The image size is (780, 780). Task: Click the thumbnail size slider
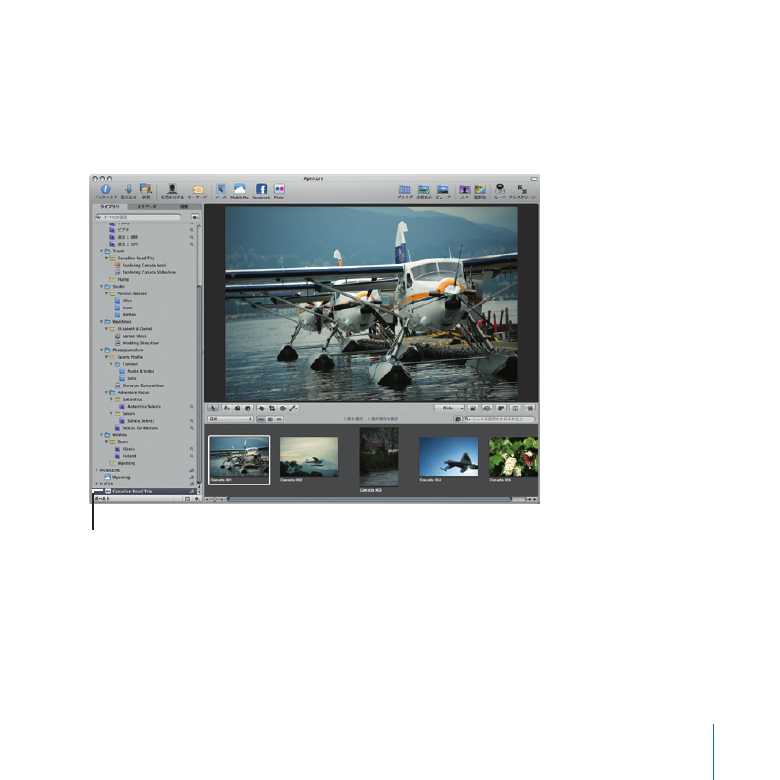215,499
